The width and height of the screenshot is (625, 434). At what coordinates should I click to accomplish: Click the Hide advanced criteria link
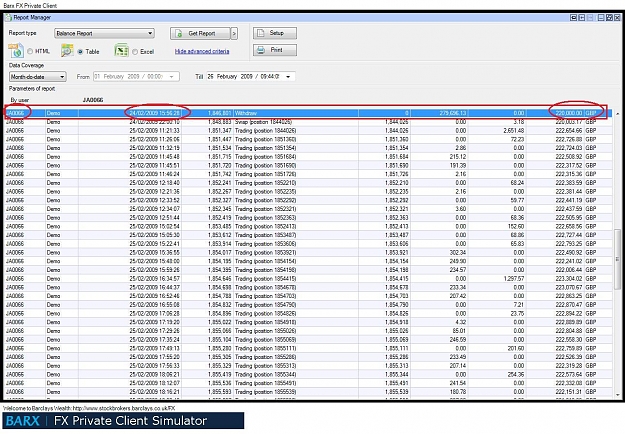coord(202,51)
